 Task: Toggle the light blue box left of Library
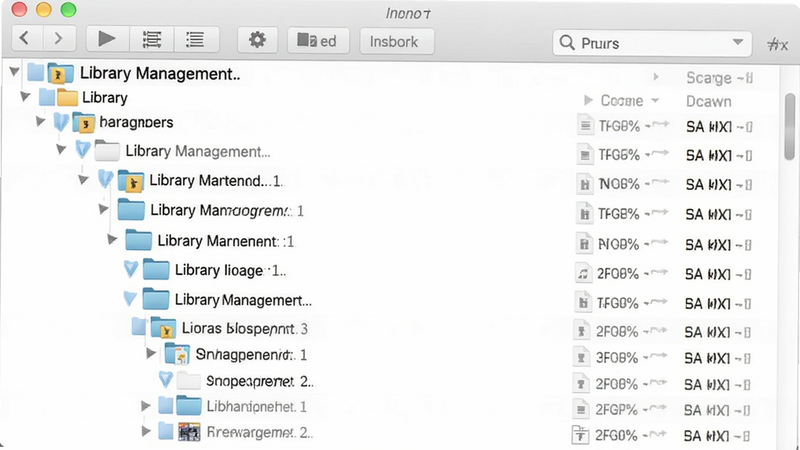pyautogui.click(x=46, y=96)
